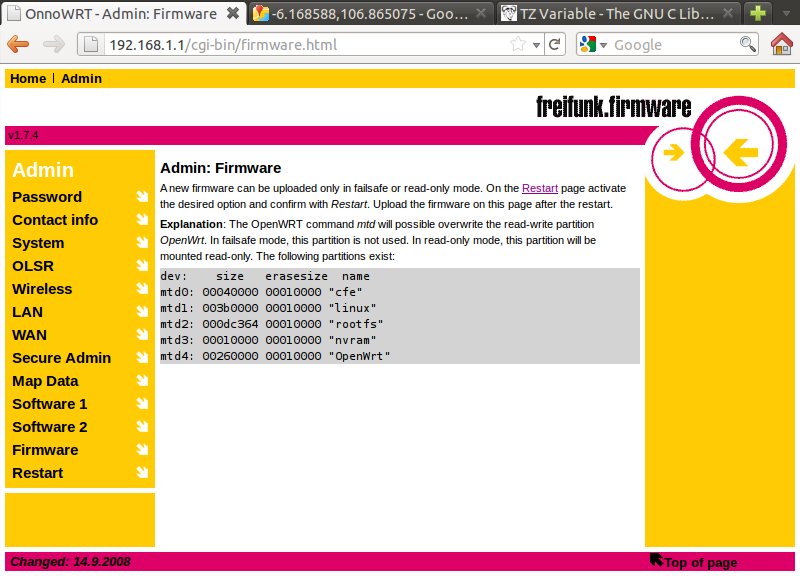Screen dimensions: 800x576
Task: Open the Restart link in the text
Action: 539,188
